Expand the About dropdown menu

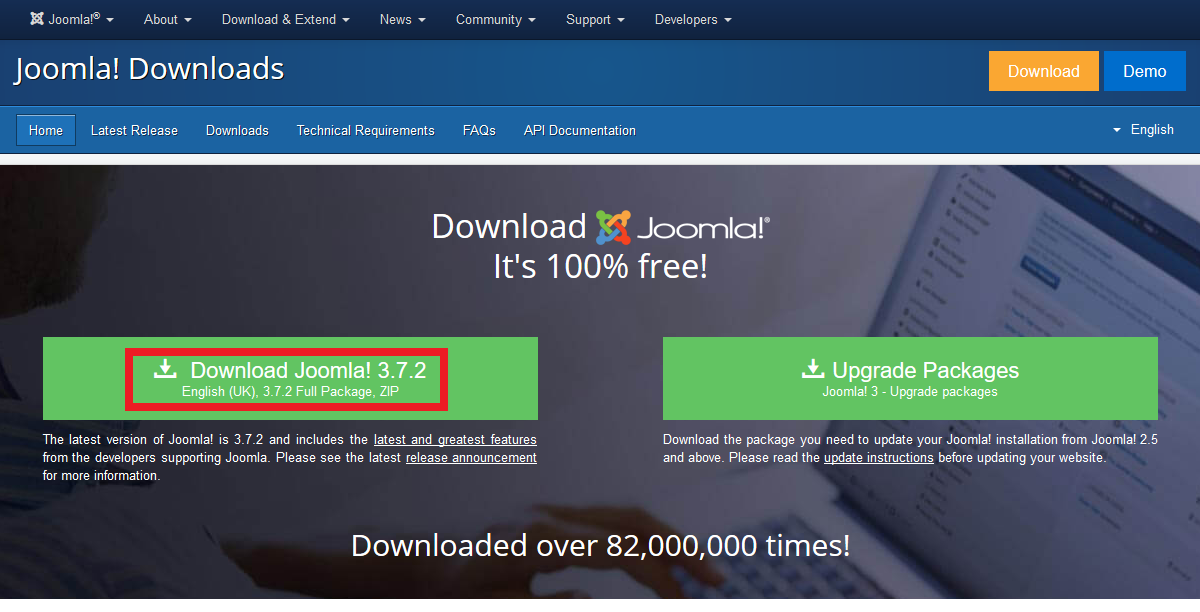167,19
